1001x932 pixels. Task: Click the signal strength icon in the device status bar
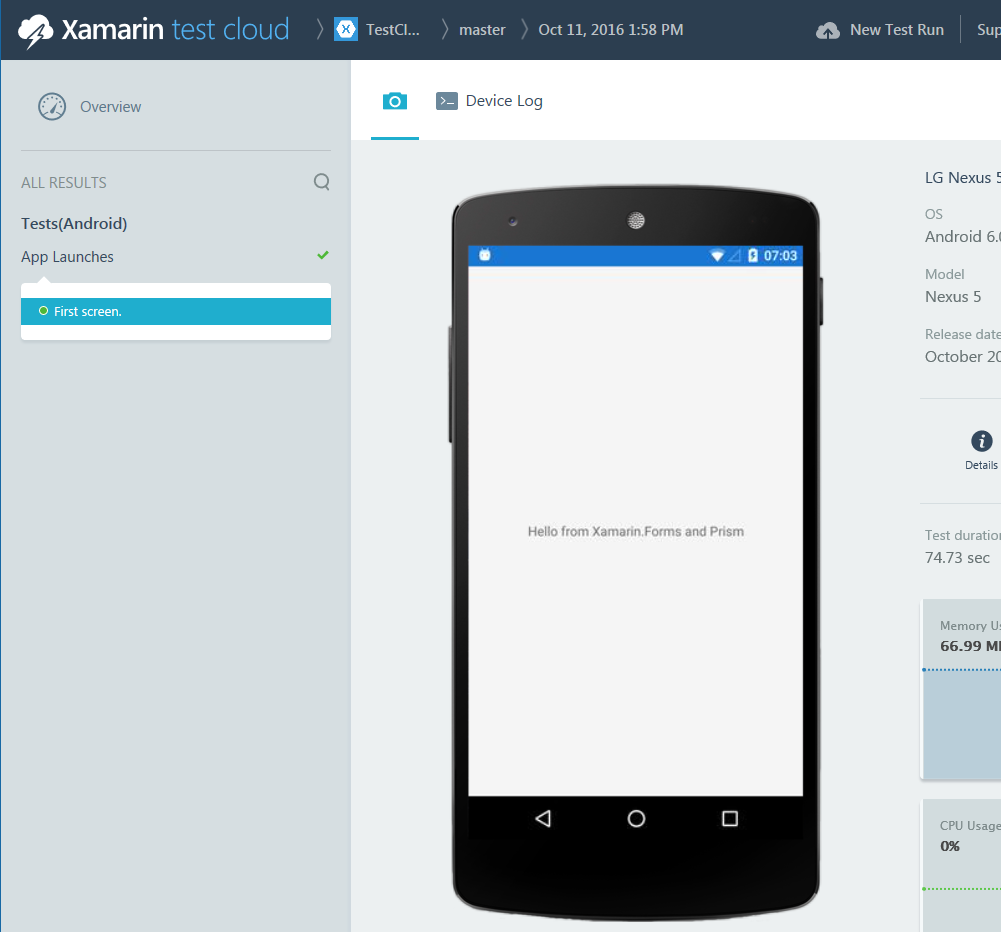pyautogui.click(x=735, y=256)
